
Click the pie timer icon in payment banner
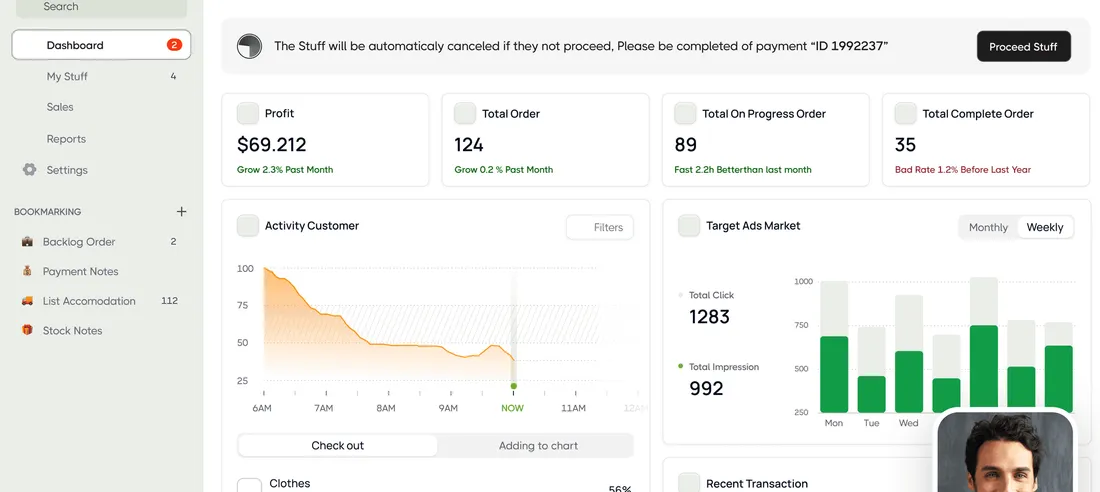pyautogui.click(x=249, y=46)
